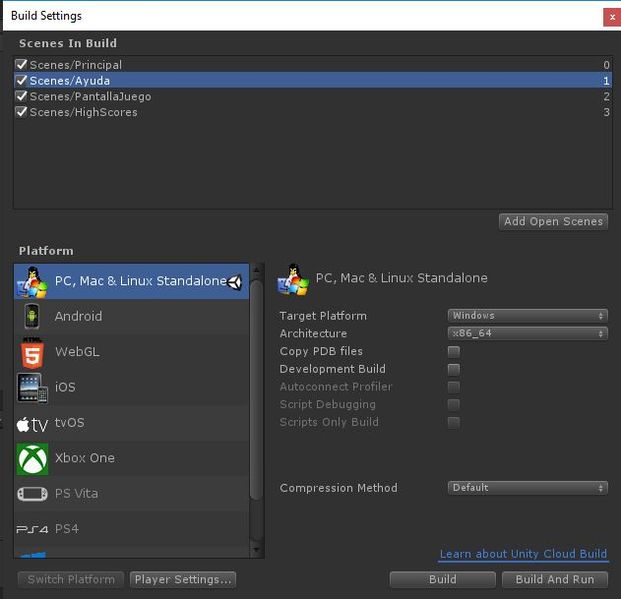Select the Scenes/PantallaJuego row text
The height and width of the screenshot is (599, 621).
90,96
